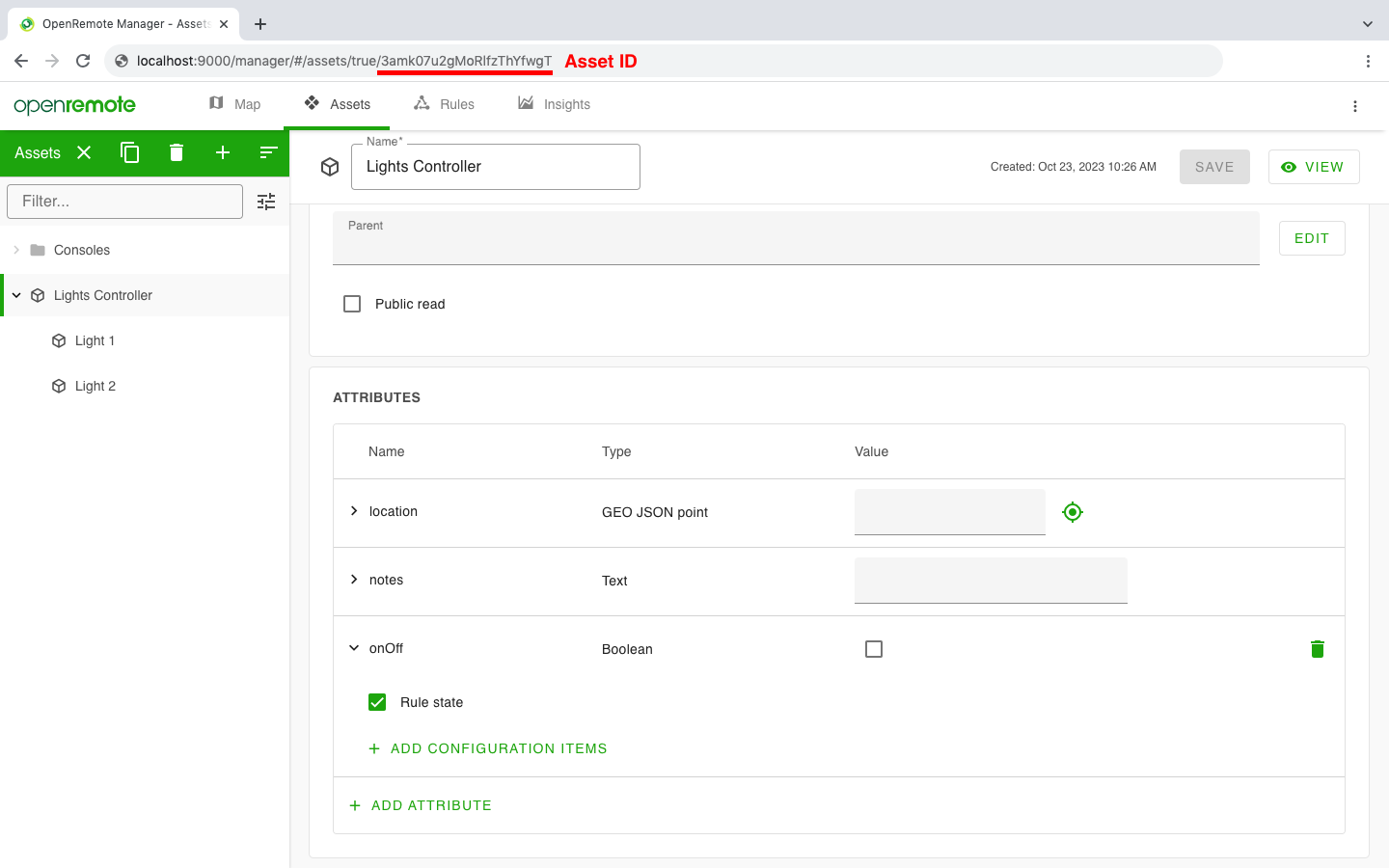The height and width of the screenshot is (868, 1389).
Task: Switch to the Assets tab
Action: click(337, 103)
